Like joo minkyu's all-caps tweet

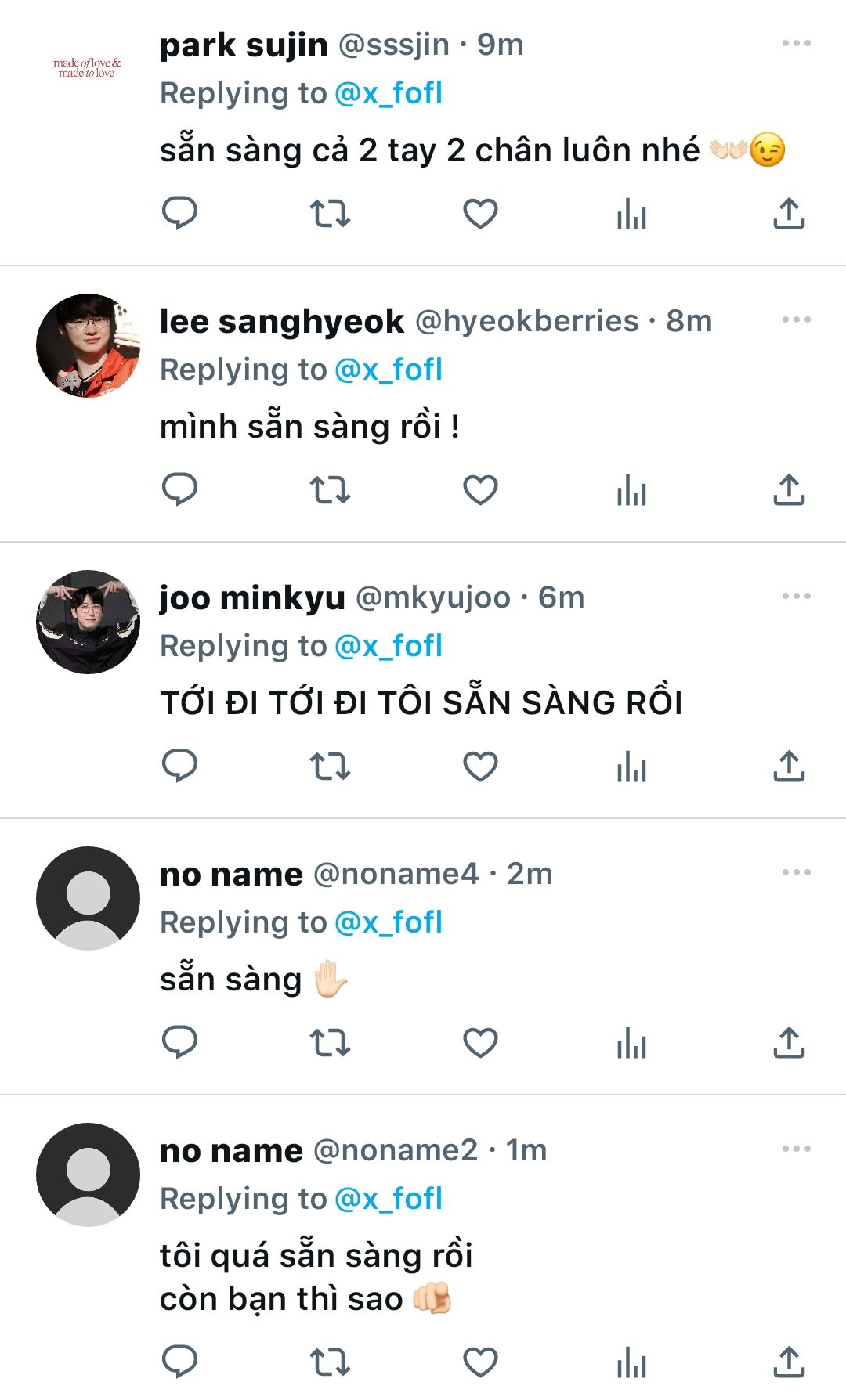pos(480,767)
